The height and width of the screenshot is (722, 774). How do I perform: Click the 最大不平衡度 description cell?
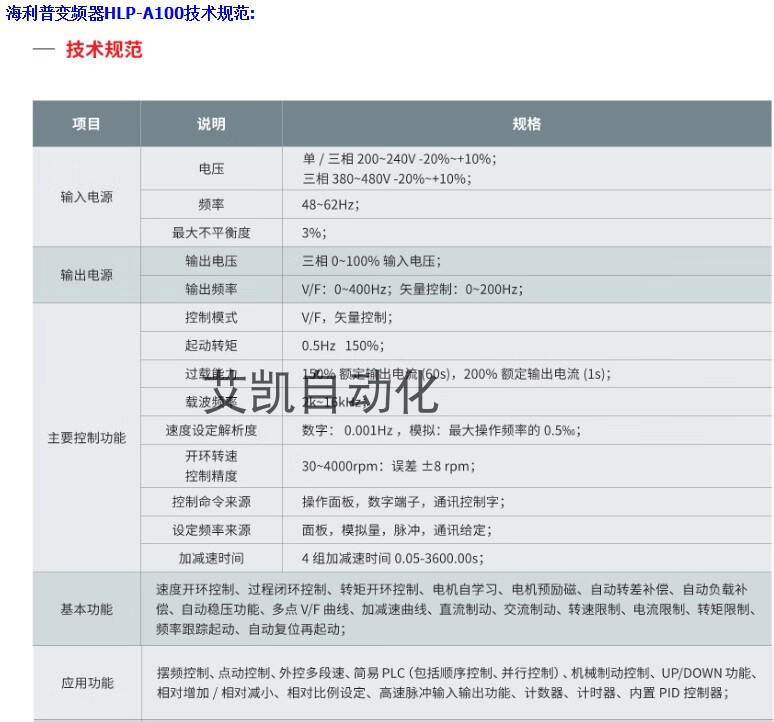pyautogui.click(x=211, y=233)
